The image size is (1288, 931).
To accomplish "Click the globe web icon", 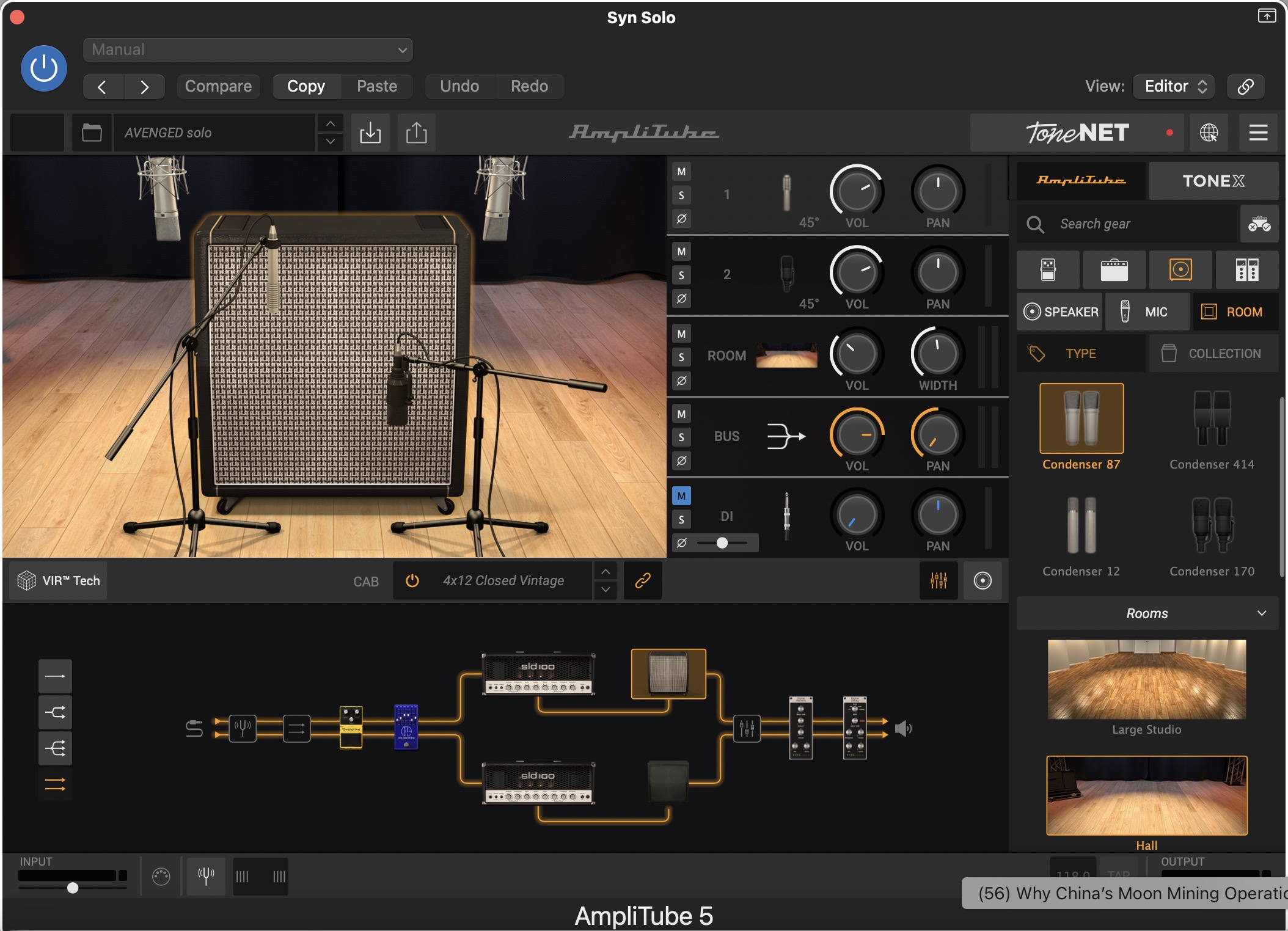I will [1209, 133].
